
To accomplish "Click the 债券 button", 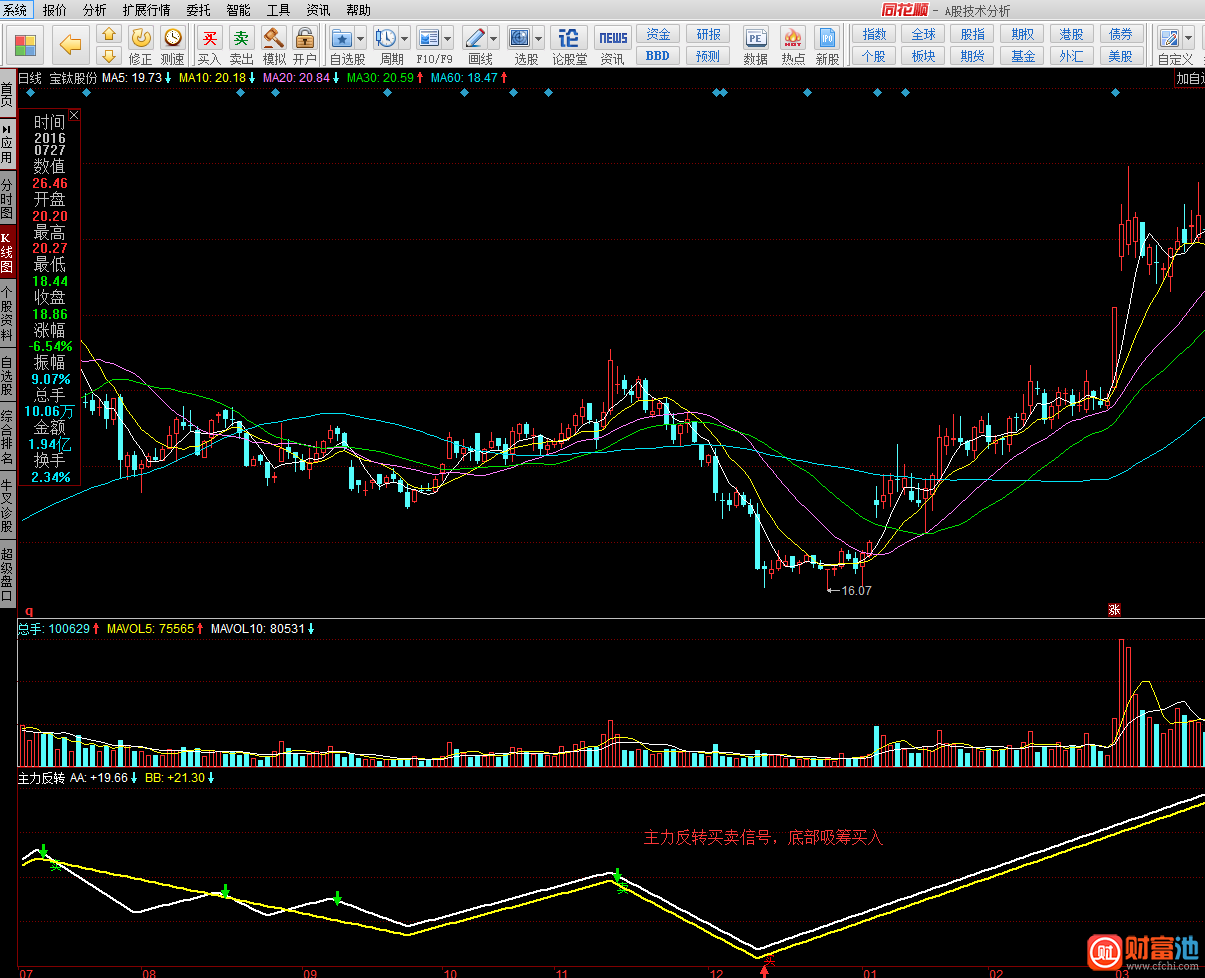I will 1121,34.
